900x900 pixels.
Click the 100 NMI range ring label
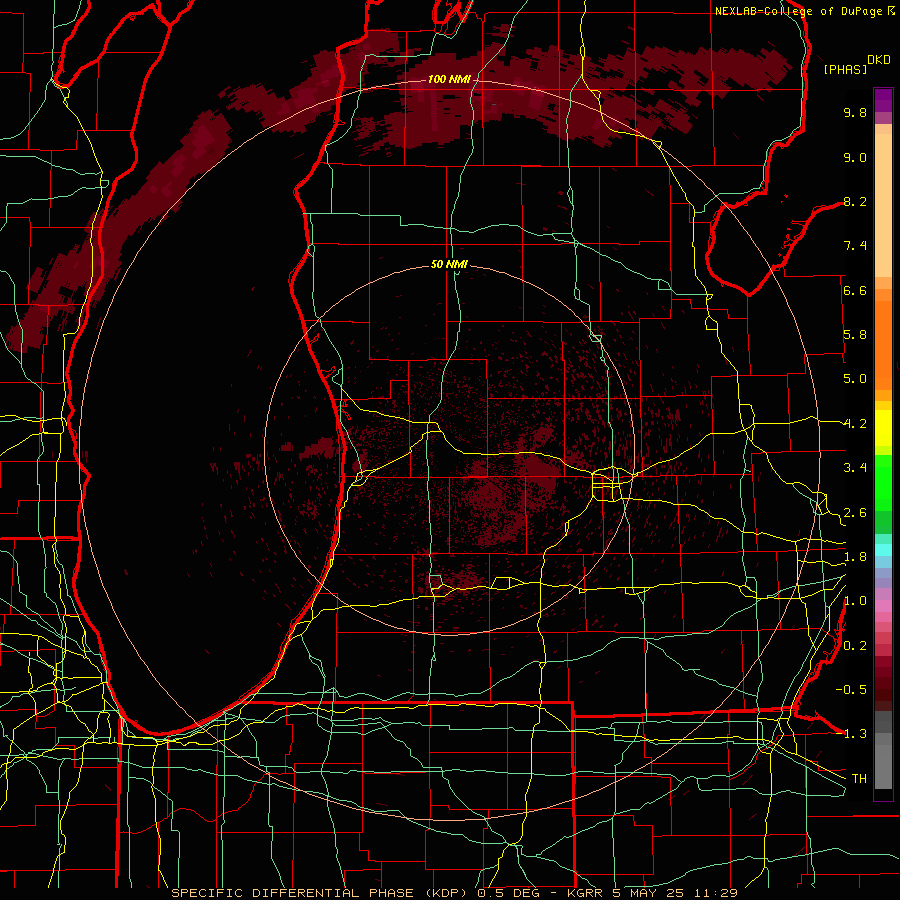click(x=449, y=79)
